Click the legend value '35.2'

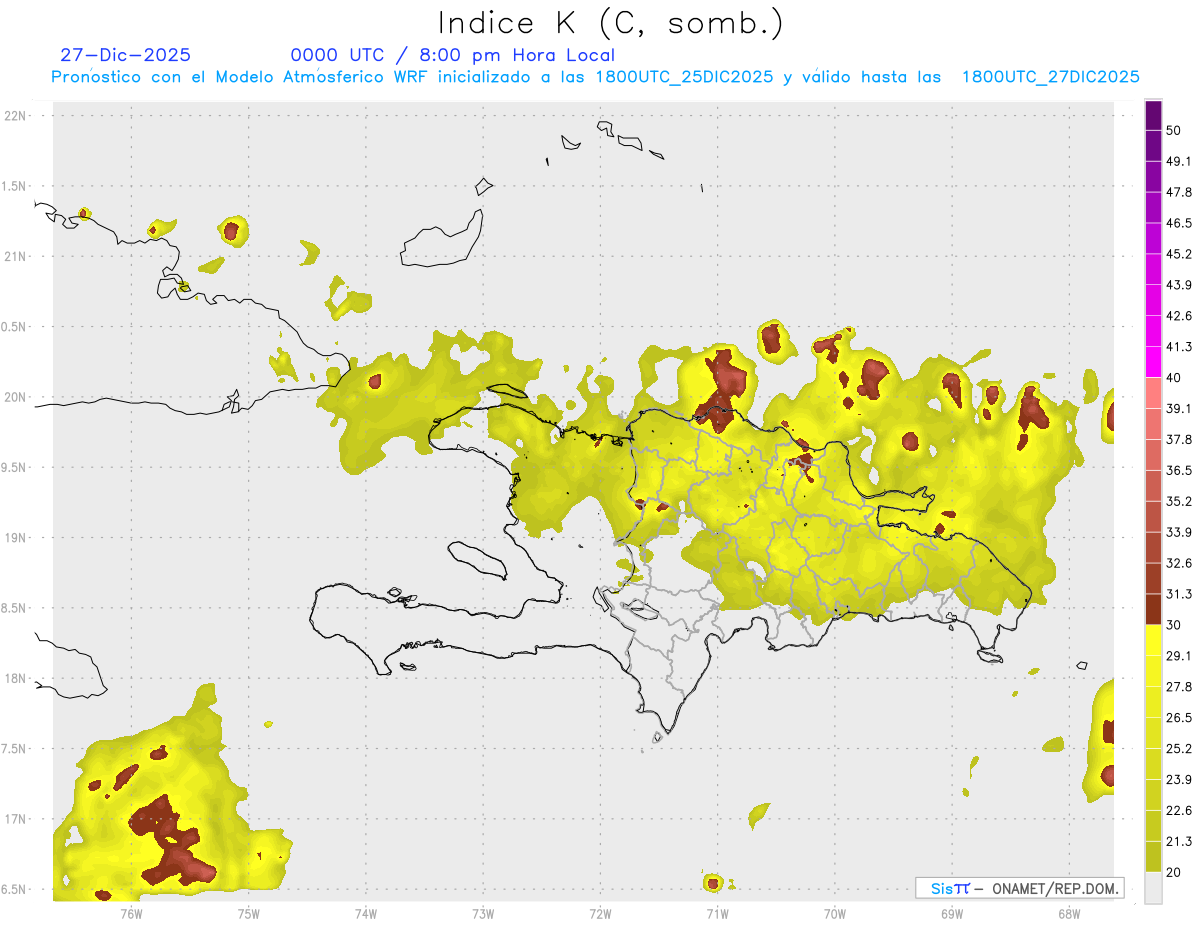pyautogui.click(x=1178, y=501)
